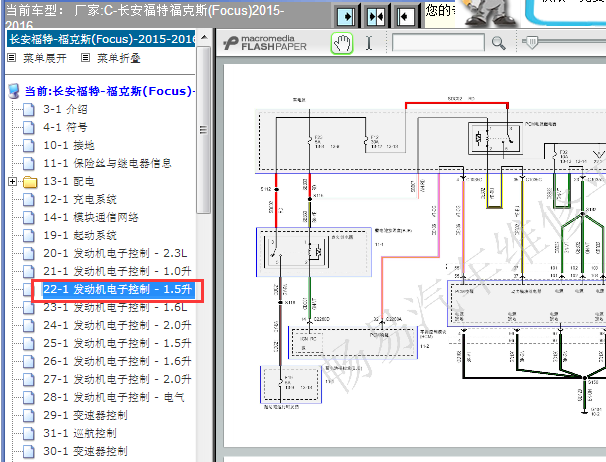Click the page icon of 19-1 起动系统
606x462 pixels.
click(x=29, y=235)
